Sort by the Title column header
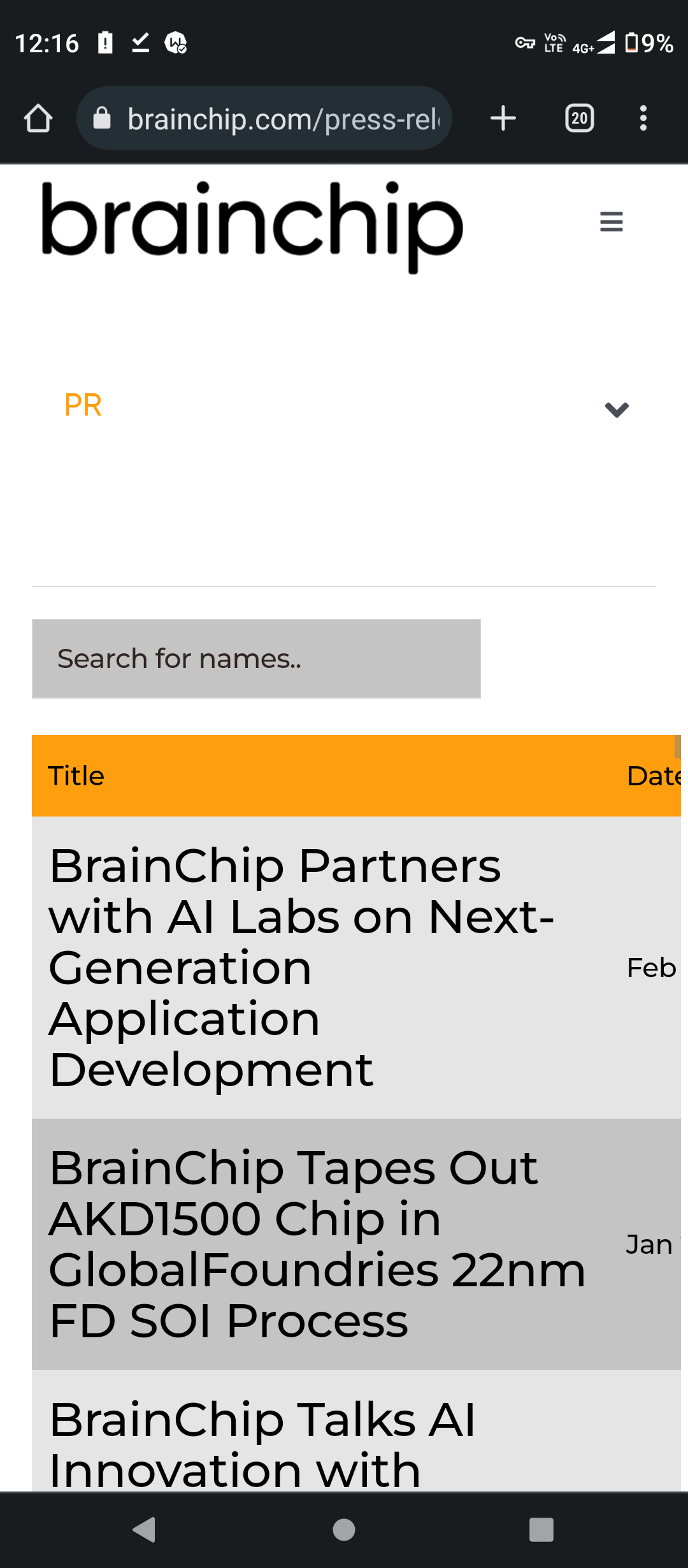The height and width of the screenshot is (1568, 688). (x=76, y=776)
